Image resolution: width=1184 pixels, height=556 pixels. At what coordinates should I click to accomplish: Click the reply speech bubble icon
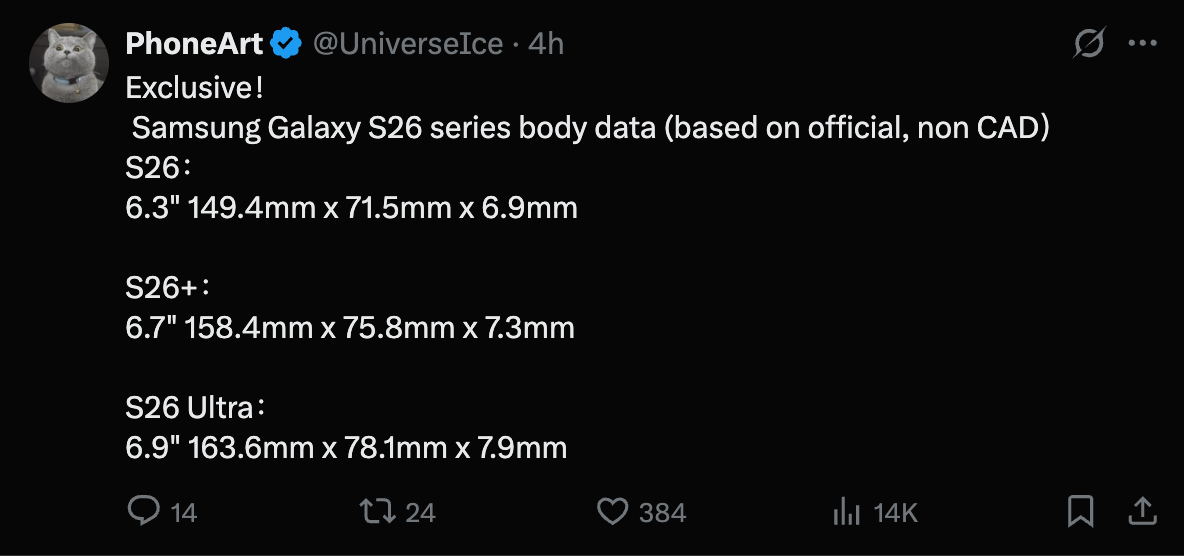tap(145, 511)
